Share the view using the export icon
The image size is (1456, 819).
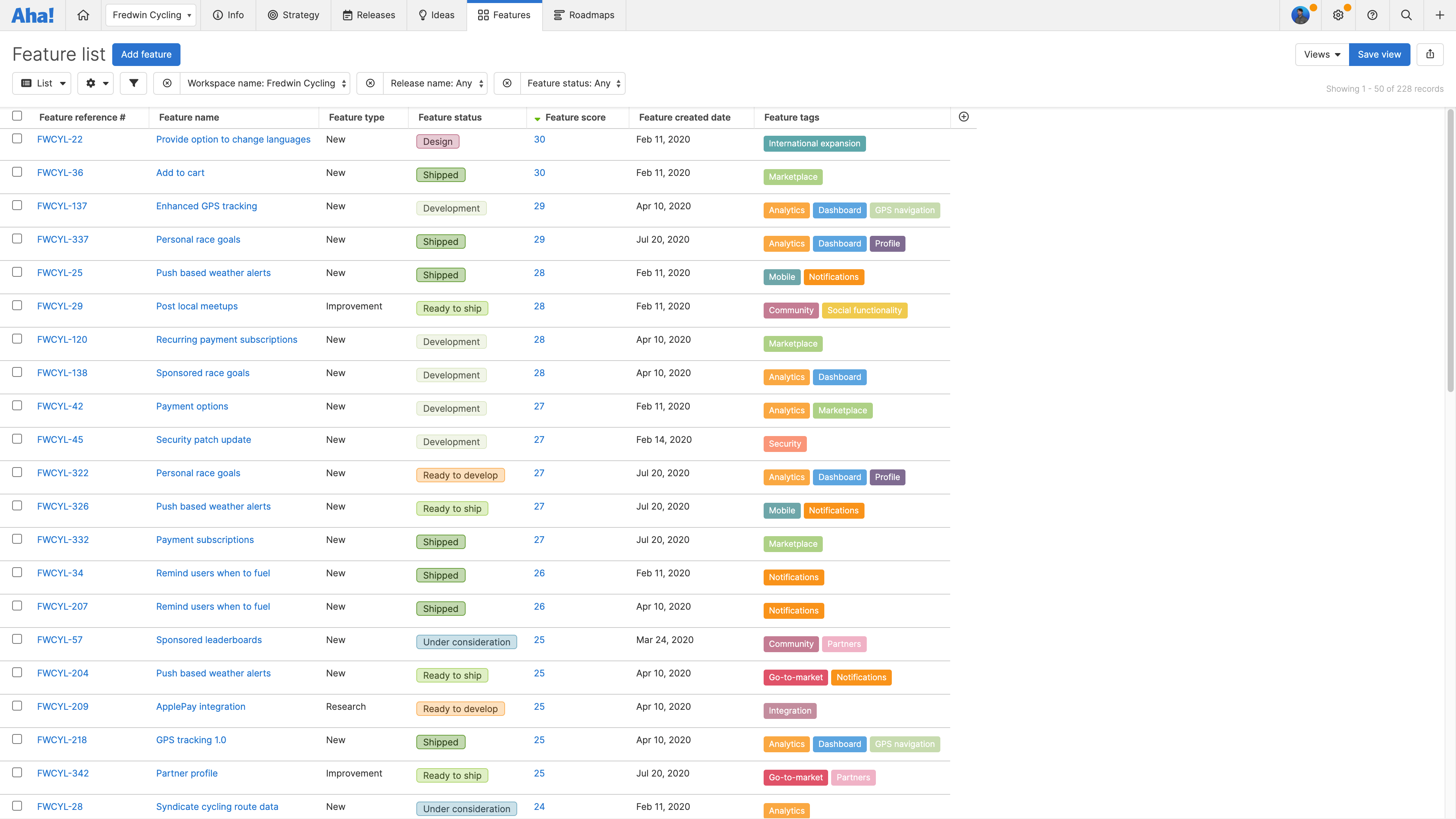(x=1431, y=54)
